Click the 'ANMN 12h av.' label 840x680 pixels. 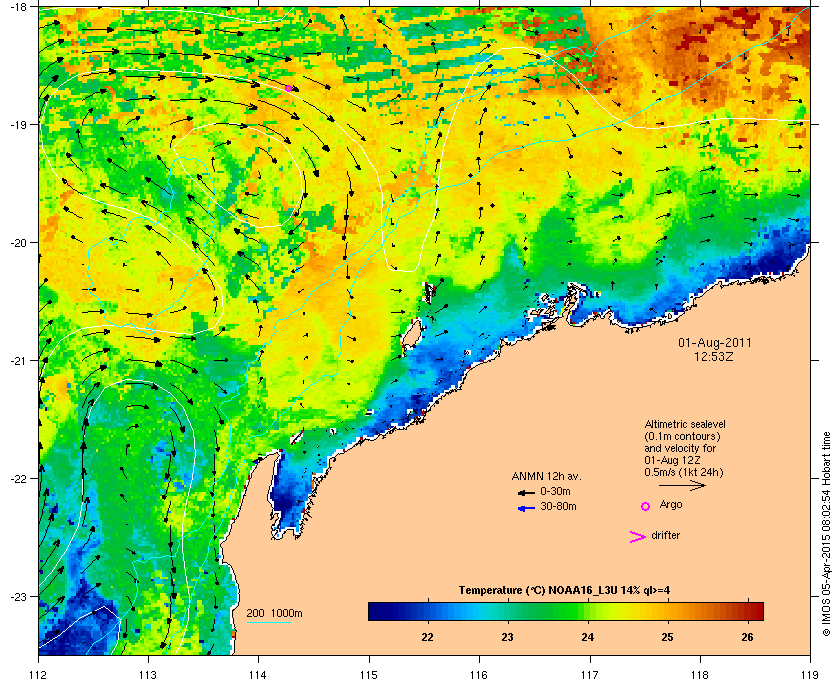(x=546, y=476)
